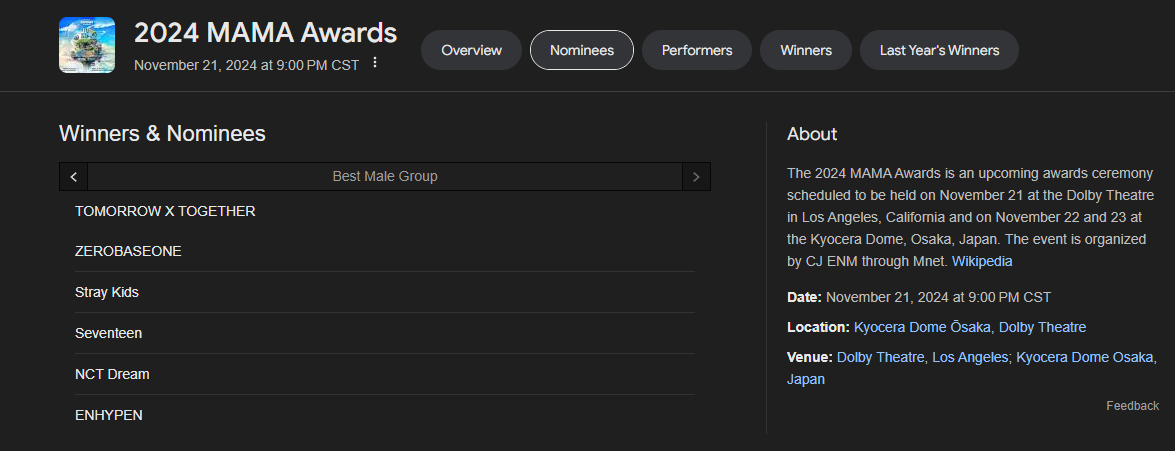Viewport: 1175px width, 451px height.
Task: Open the Best Male Group category selector
Action: [385, 177]
